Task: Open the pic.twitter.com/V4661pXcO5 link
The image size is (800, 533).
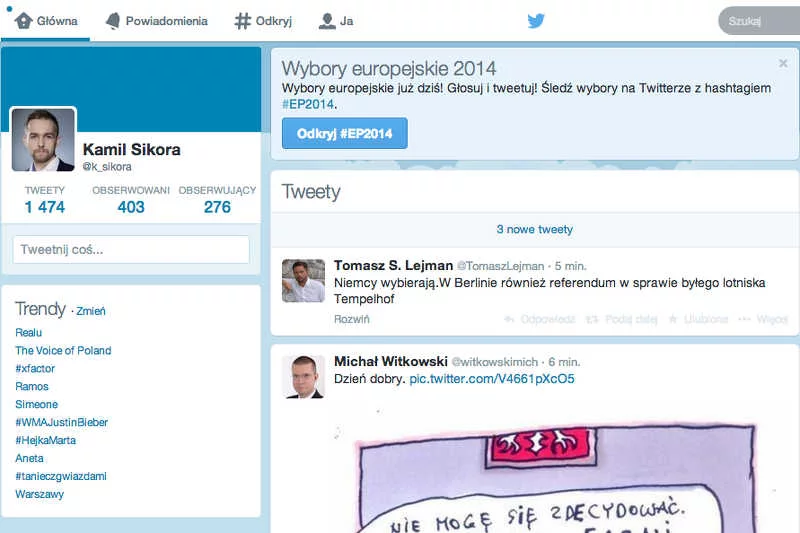Action: click(x=492, y=379)
